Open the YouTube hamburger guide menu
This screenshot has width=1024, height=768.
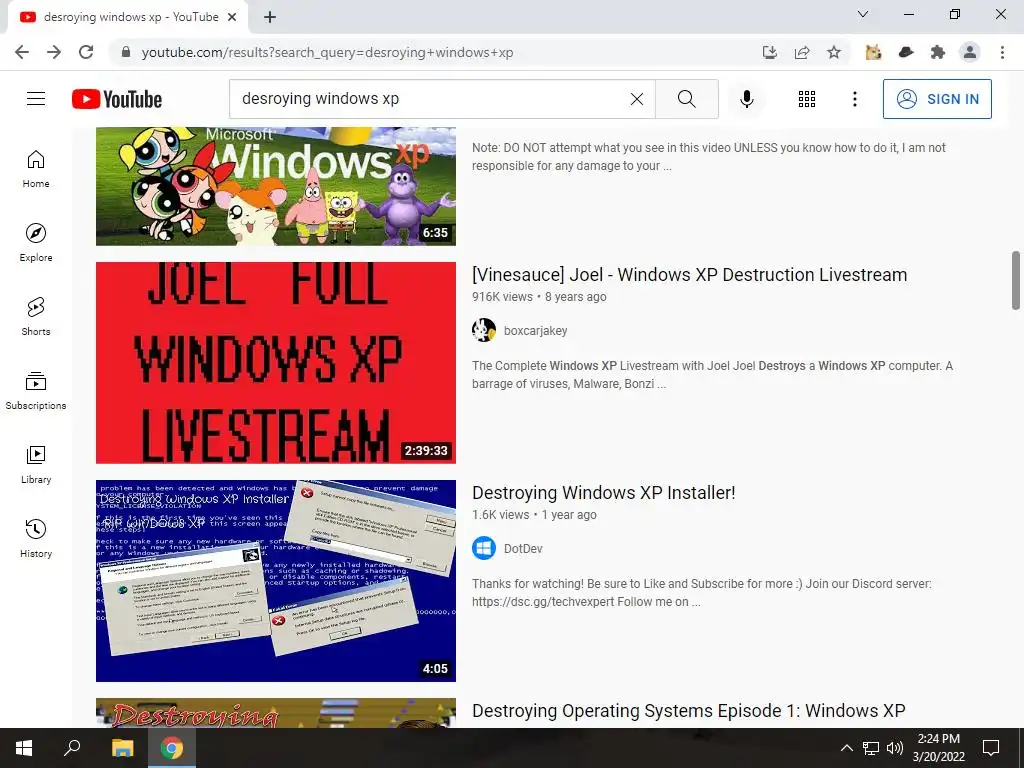(x=36, y=99)
